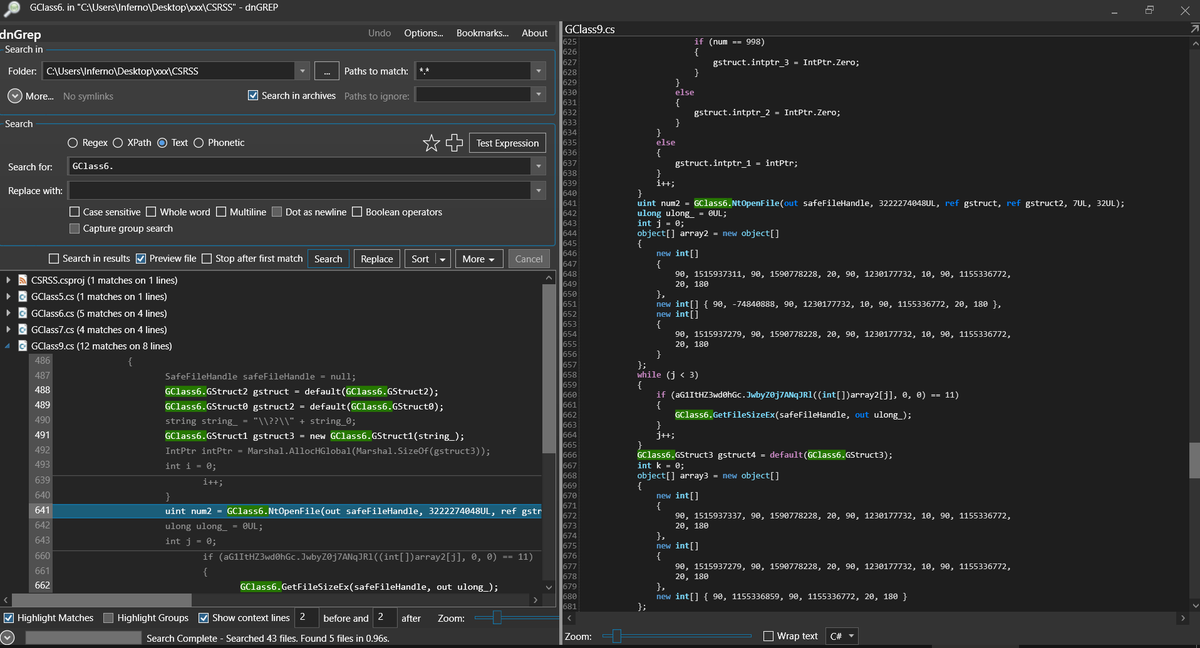1200x648 pixels.
Task: Select result line 488 GStruct2
Action: [x=287, y=390]
